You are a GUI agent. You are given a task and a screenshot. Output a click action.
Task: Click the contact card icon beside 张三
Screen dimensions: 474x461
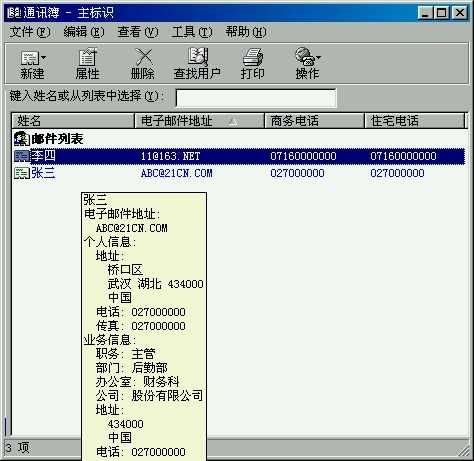tap(22, 173)
